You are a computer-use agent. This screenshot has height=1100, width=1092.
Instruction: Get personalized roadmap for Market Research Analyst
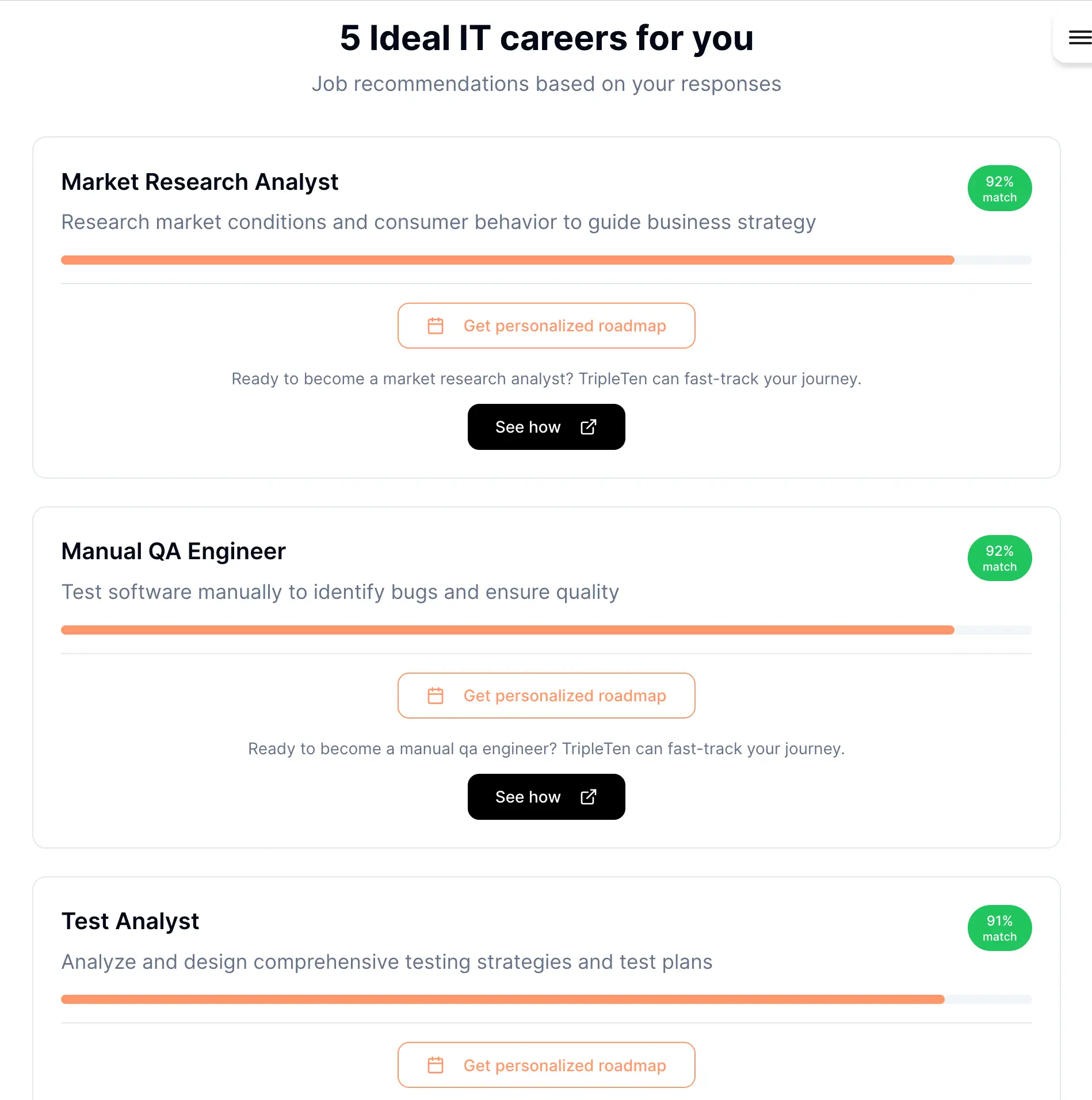546,326
